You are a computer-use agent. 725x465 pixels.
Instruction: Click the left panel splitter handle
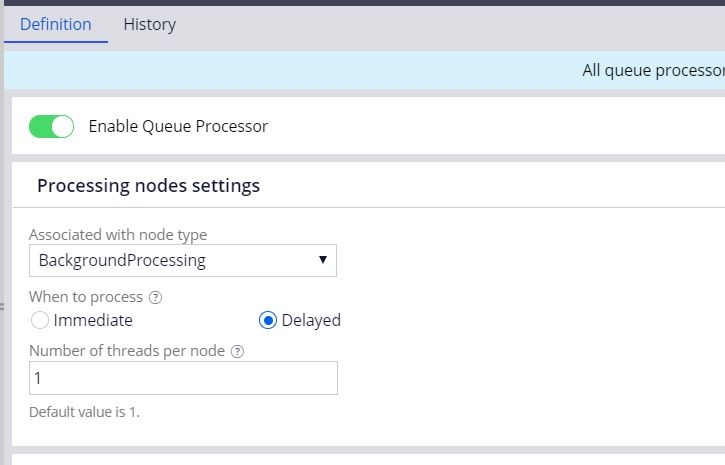click(x=3, y=306)
